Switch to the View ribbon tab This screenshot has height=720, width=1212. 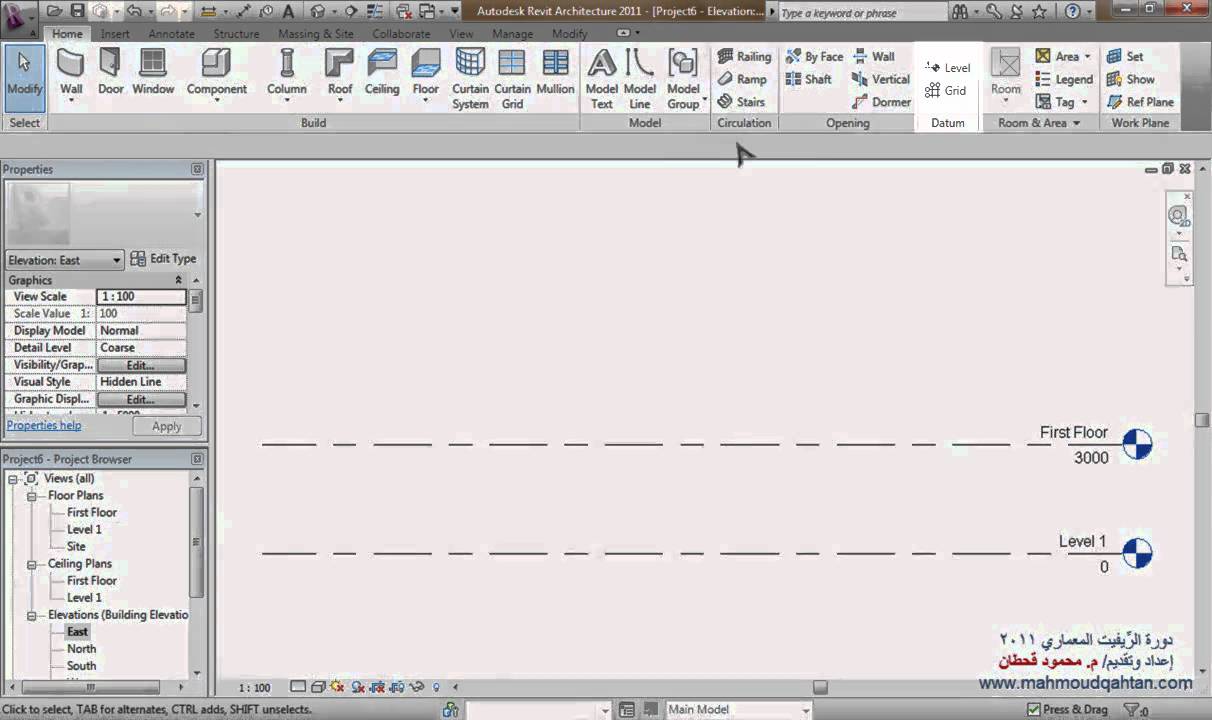pos(461,34)
